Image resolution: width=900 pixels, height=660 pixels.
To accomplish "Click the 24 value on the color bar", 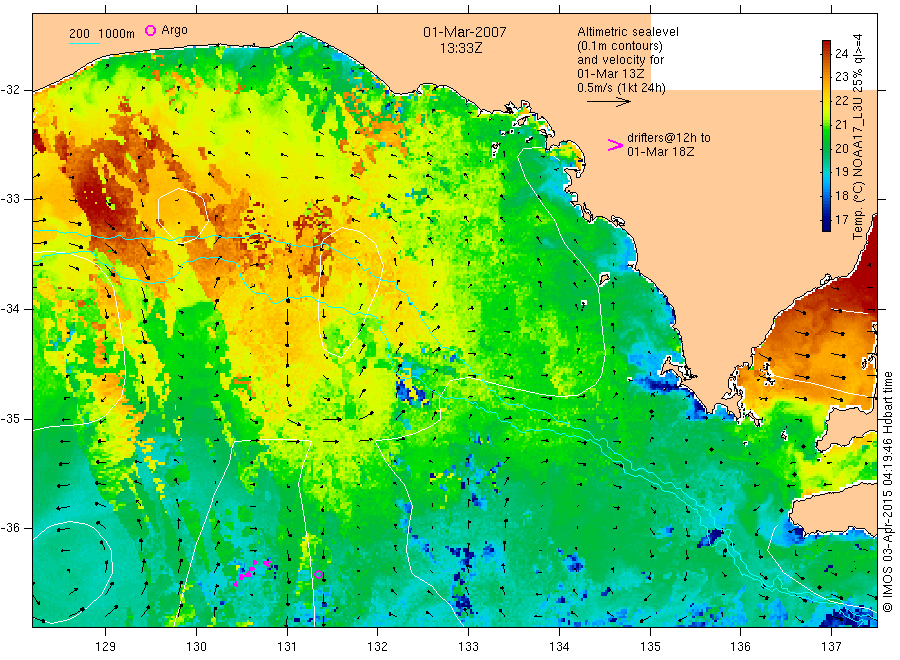I will (x=841, y=53).
